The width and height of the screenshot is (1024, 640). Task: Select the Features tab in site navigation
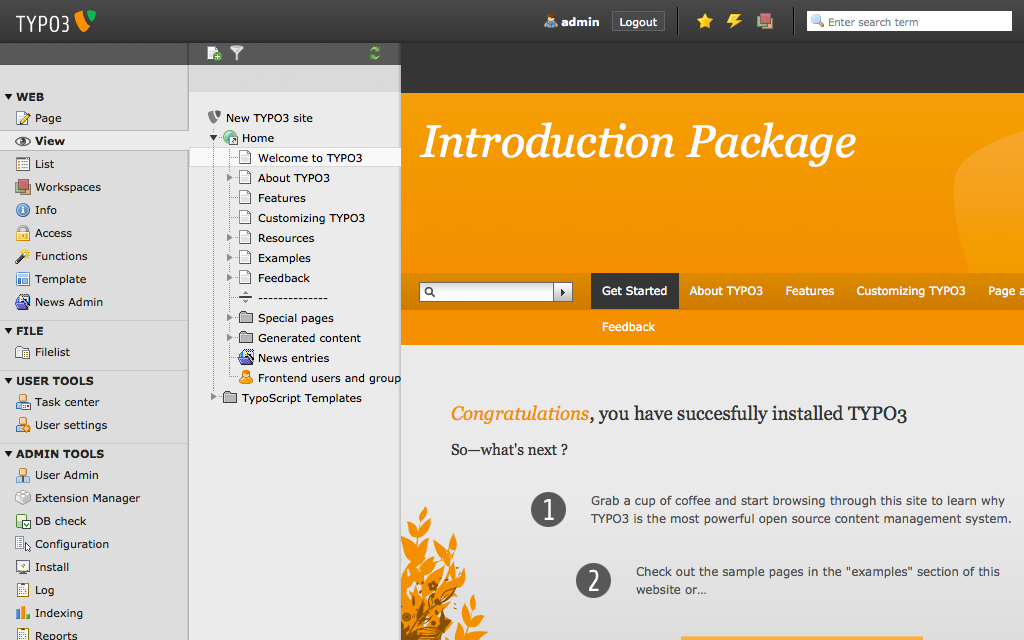(x=809, y=291)
